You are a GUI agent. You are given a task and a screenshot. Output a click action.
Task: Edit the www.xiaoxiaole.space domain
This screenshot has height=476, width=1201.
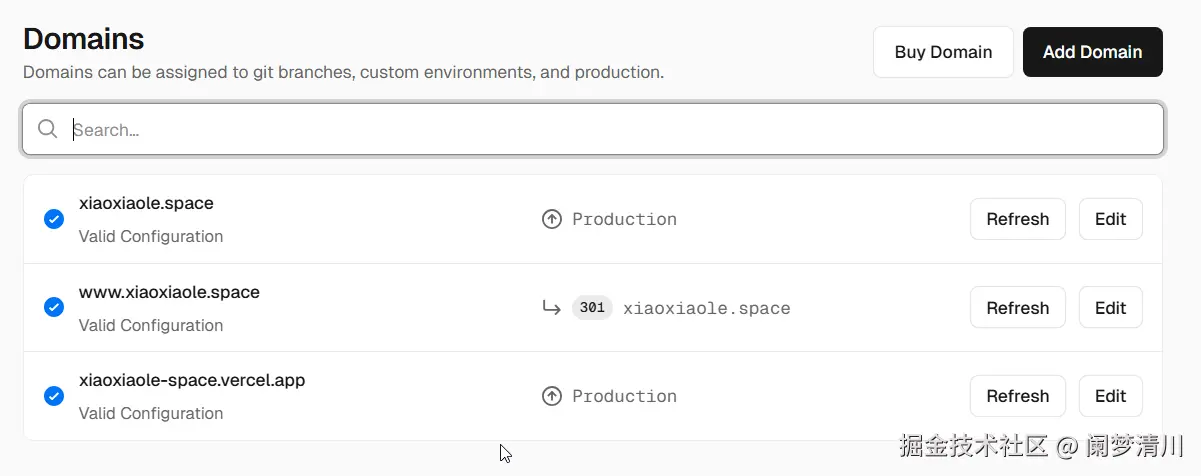(x=1110, y=308)
